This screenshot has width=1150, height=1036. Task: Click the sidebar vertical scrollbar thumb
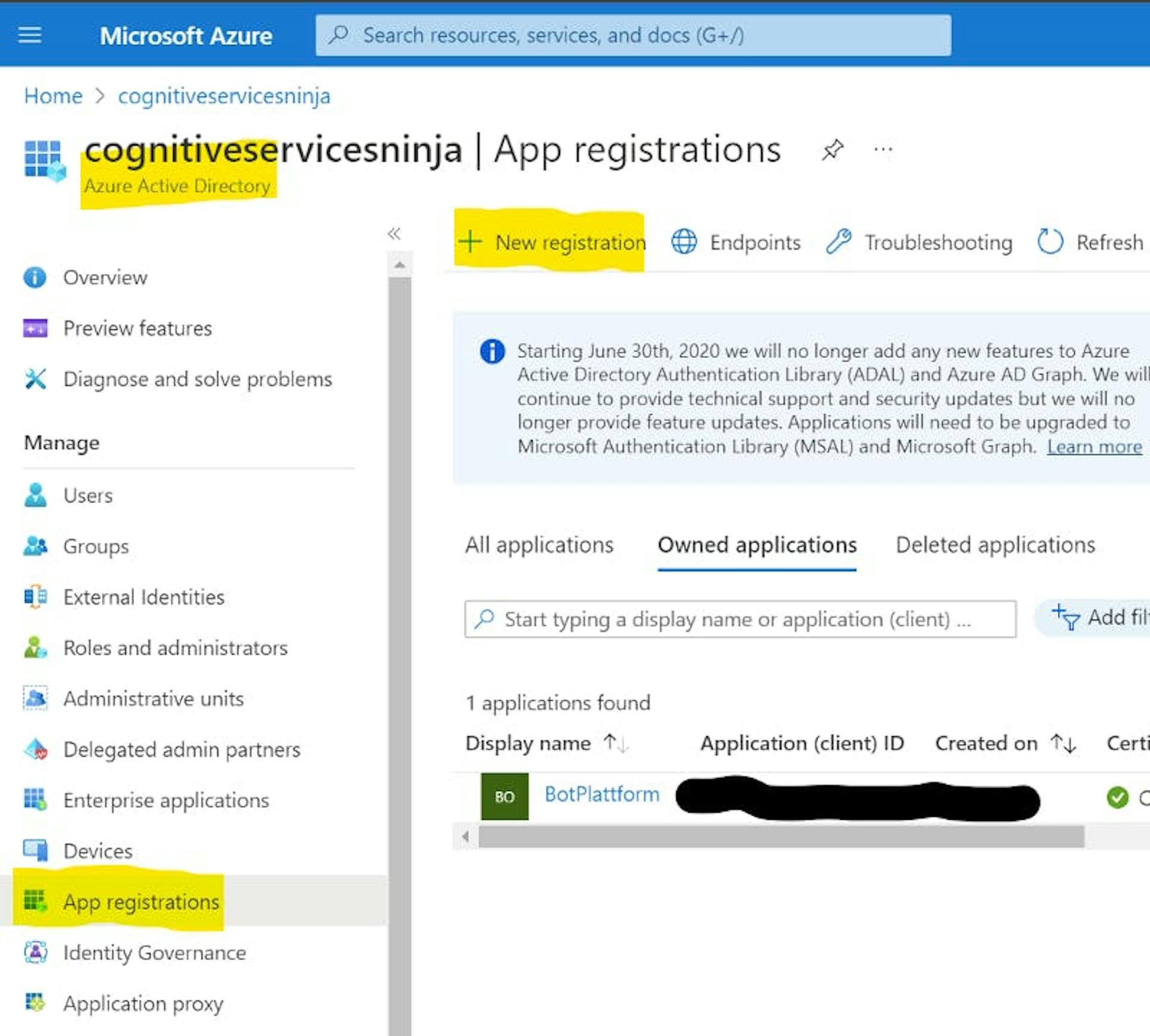[400, 656]
